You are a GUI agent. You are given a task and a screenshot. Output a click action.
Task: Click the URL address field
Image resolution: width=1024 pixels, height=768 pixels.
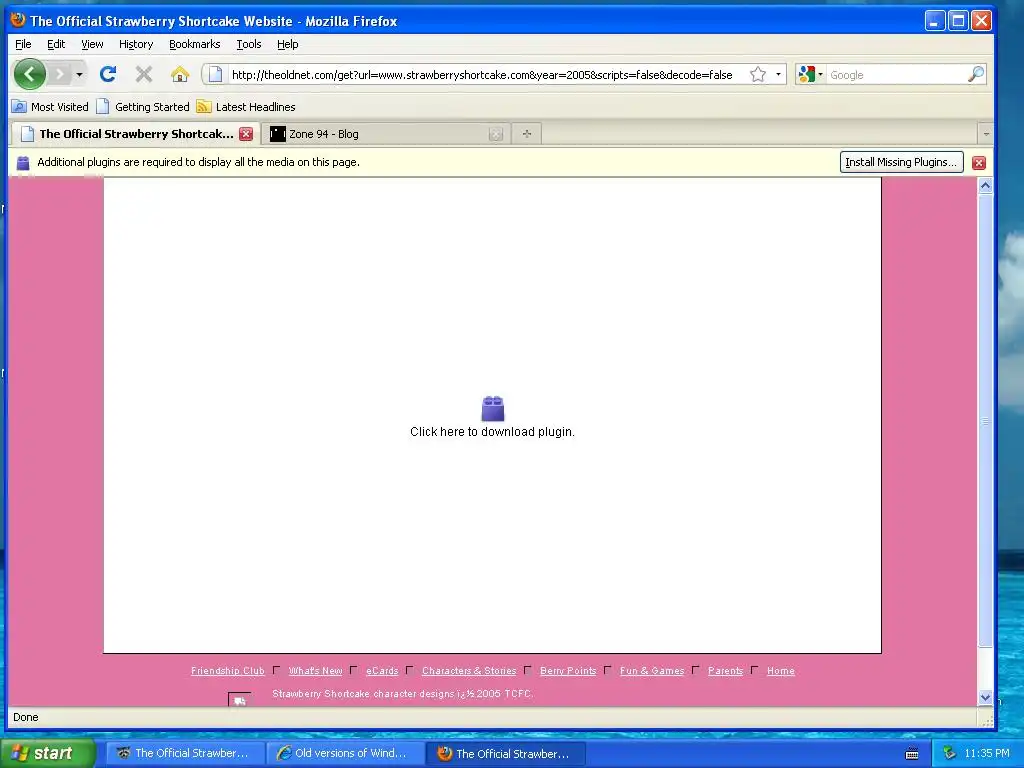point(482,74)
